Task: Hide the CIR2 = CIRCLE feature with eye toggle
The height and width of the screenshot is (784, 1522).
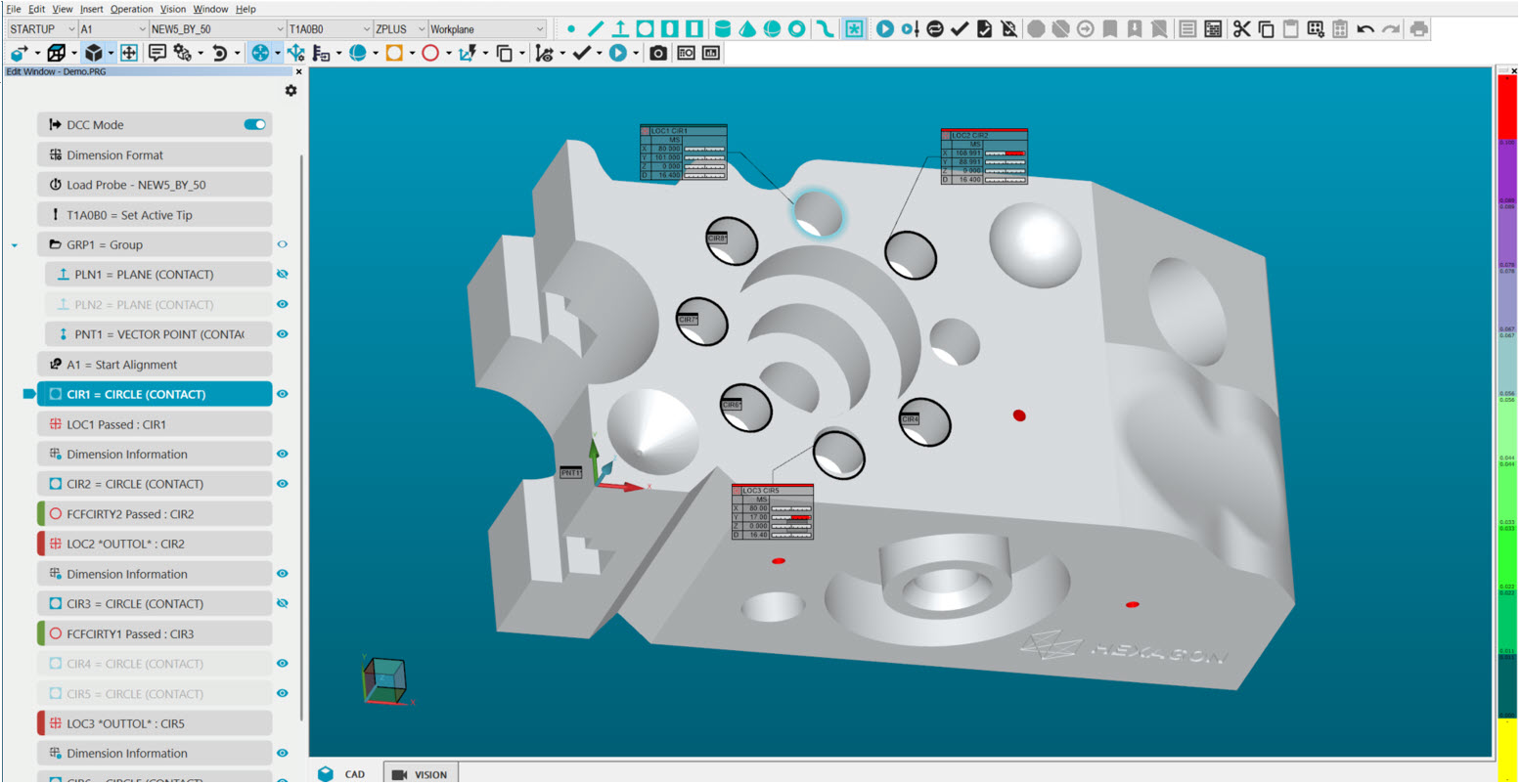Action: coord(283,483)
